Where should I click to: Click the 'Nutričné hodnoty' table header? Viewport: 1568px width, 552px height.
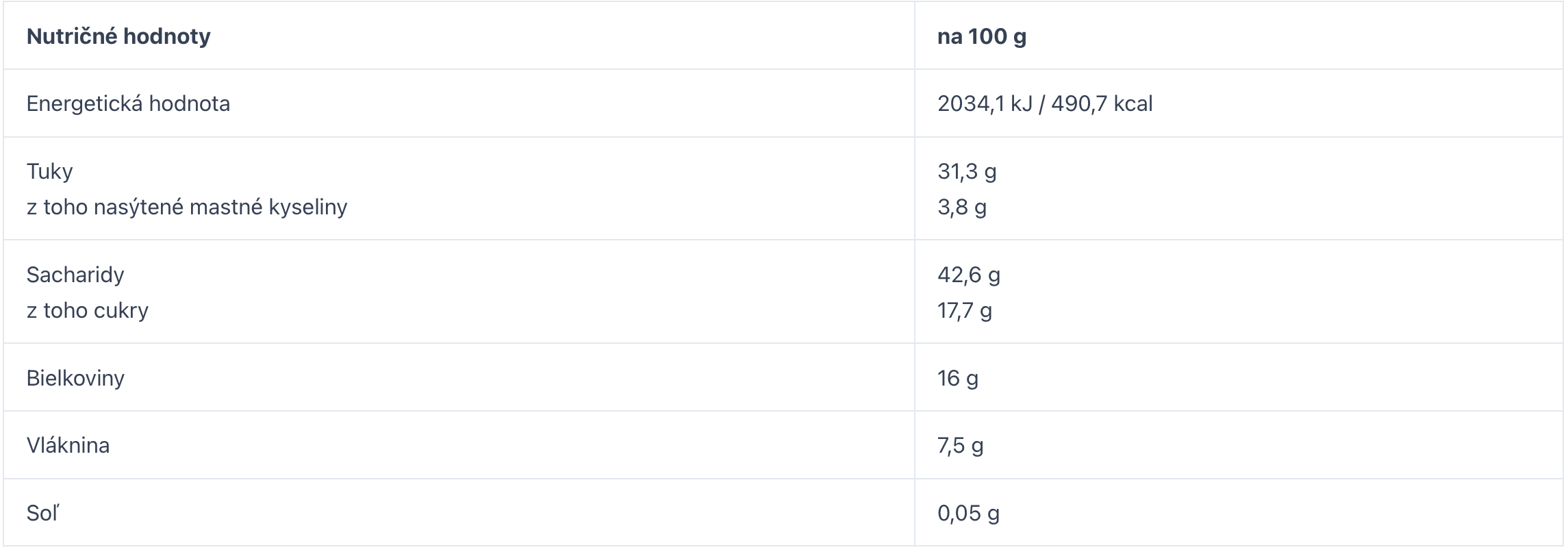point(118,36)
